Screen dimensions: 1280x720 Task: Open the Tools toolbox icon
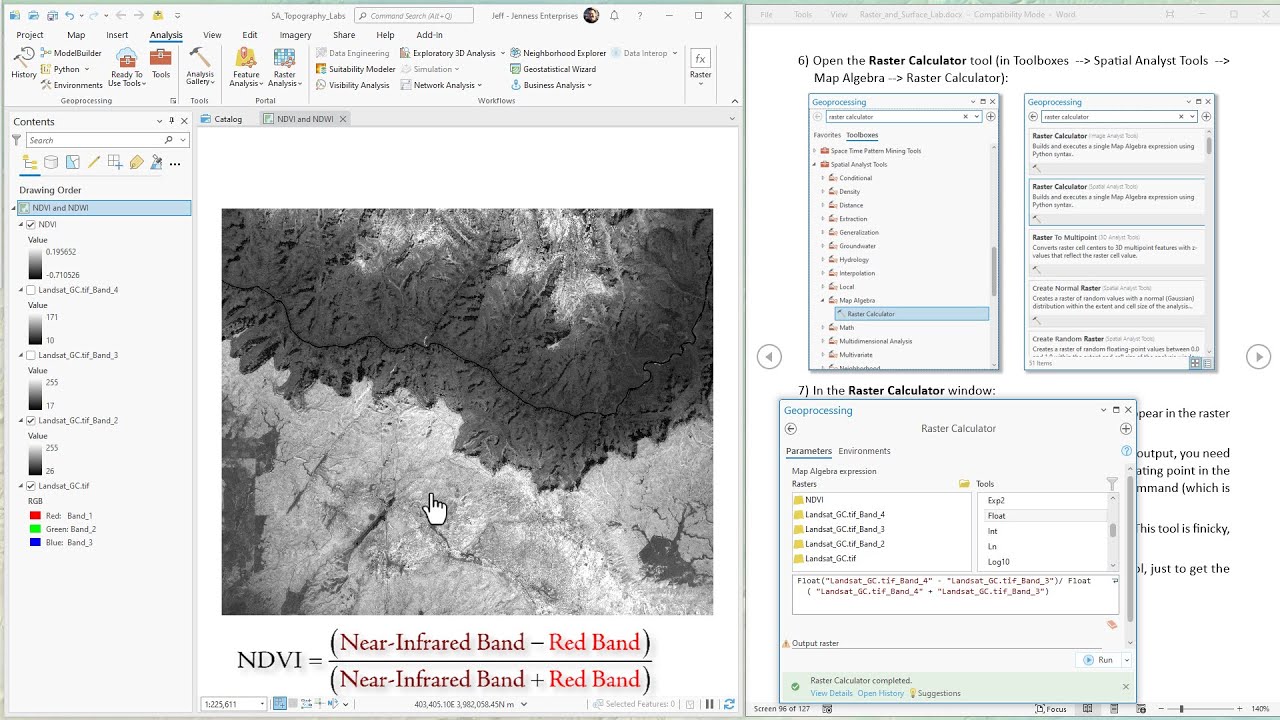[x=161, y=64]
